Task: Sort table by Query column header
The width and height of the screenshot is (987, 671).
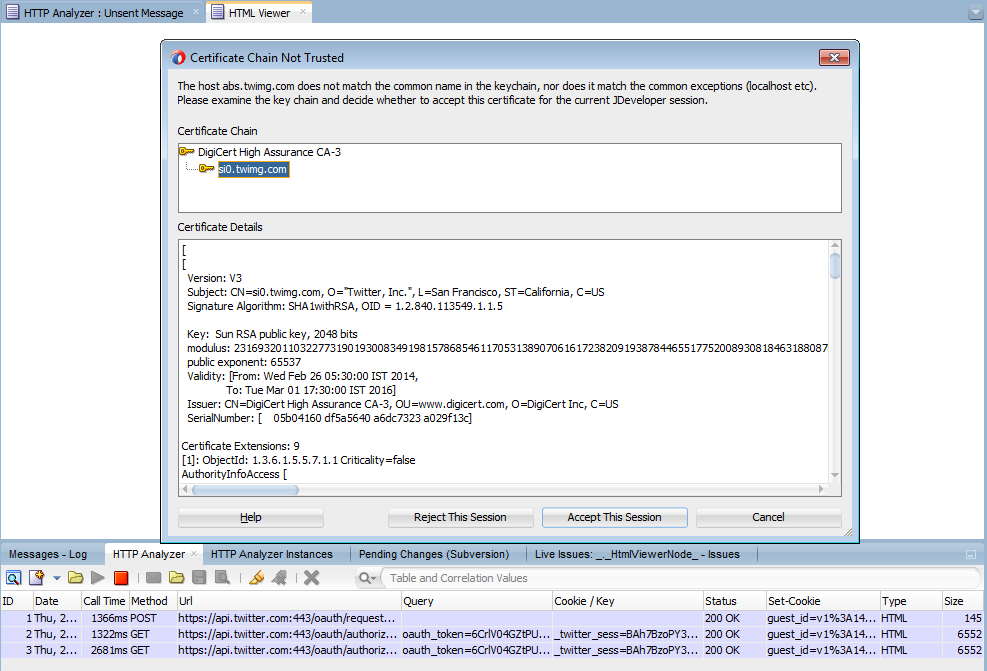Action: [476, 601]
